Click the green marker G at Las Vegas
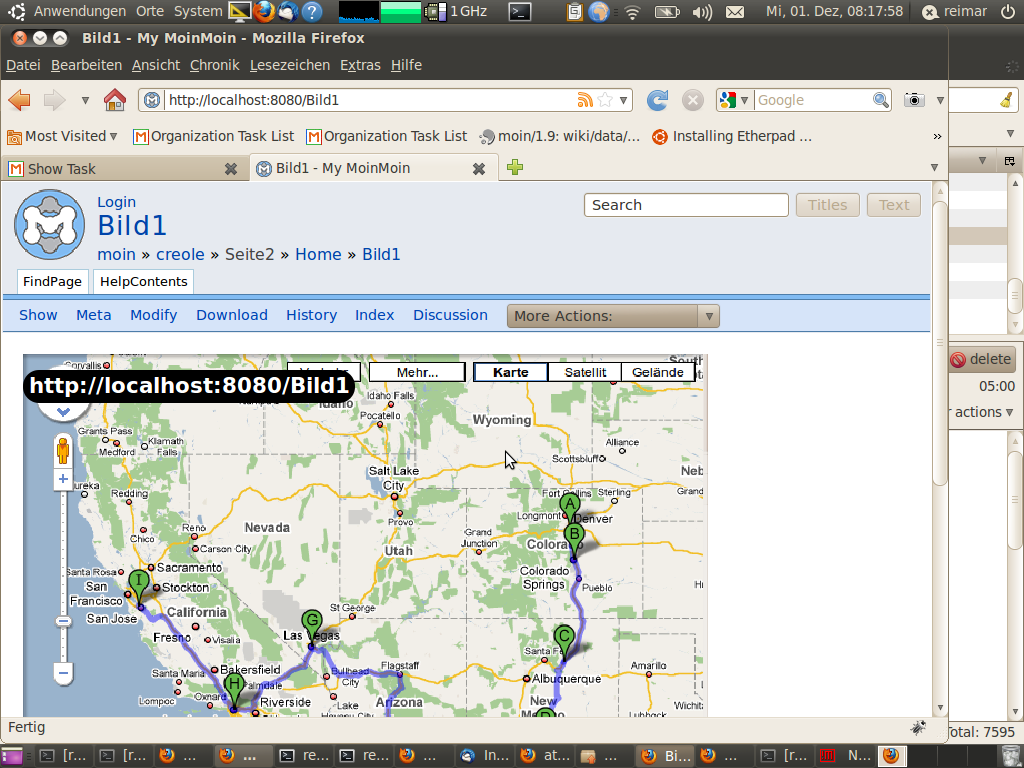Image resolution: width=1024 pixels, height=768 pixels. pyautogui.click(x=312, y=622)
